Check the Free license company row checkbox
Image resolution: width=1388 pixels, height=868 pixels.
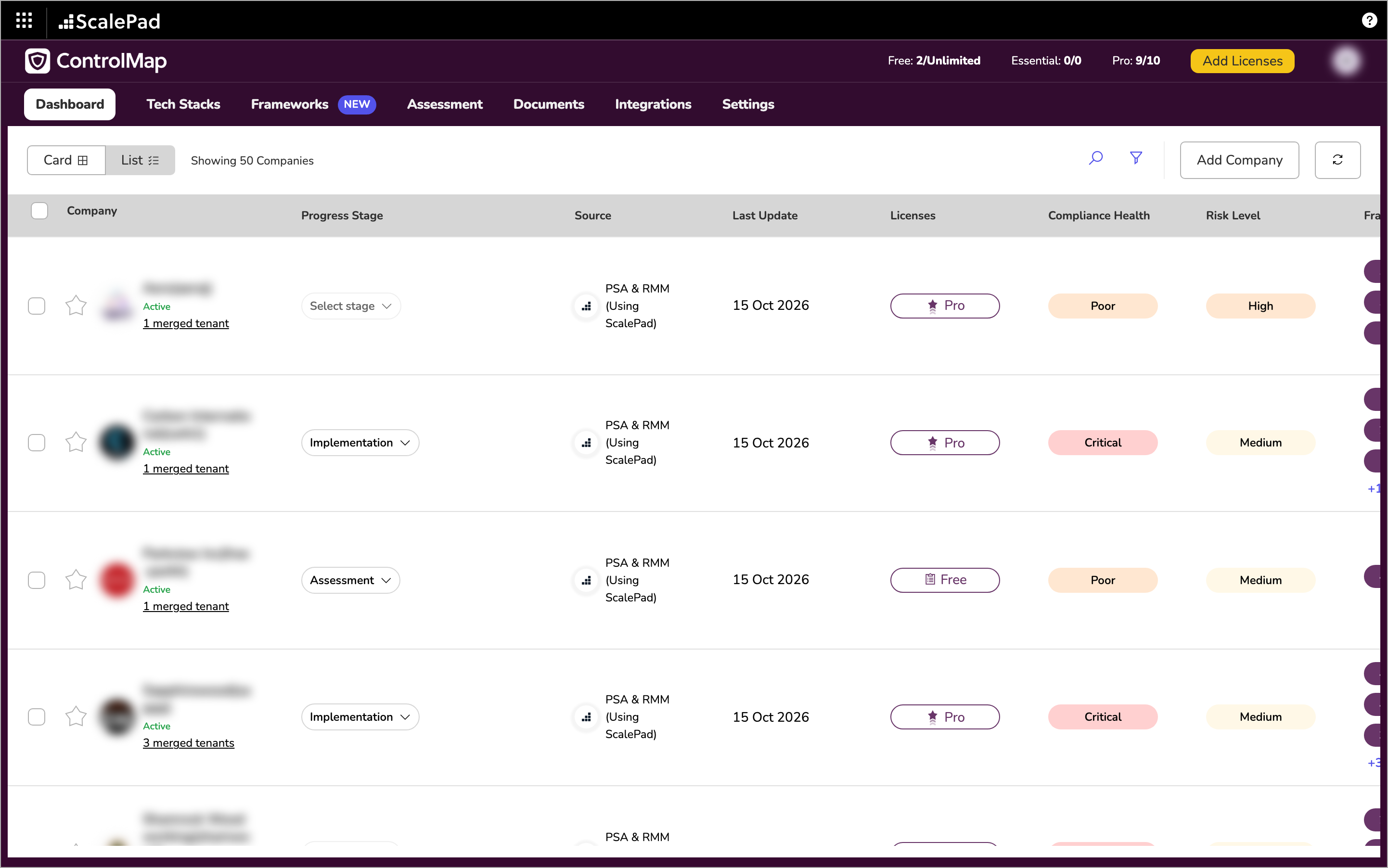(37, 580)
